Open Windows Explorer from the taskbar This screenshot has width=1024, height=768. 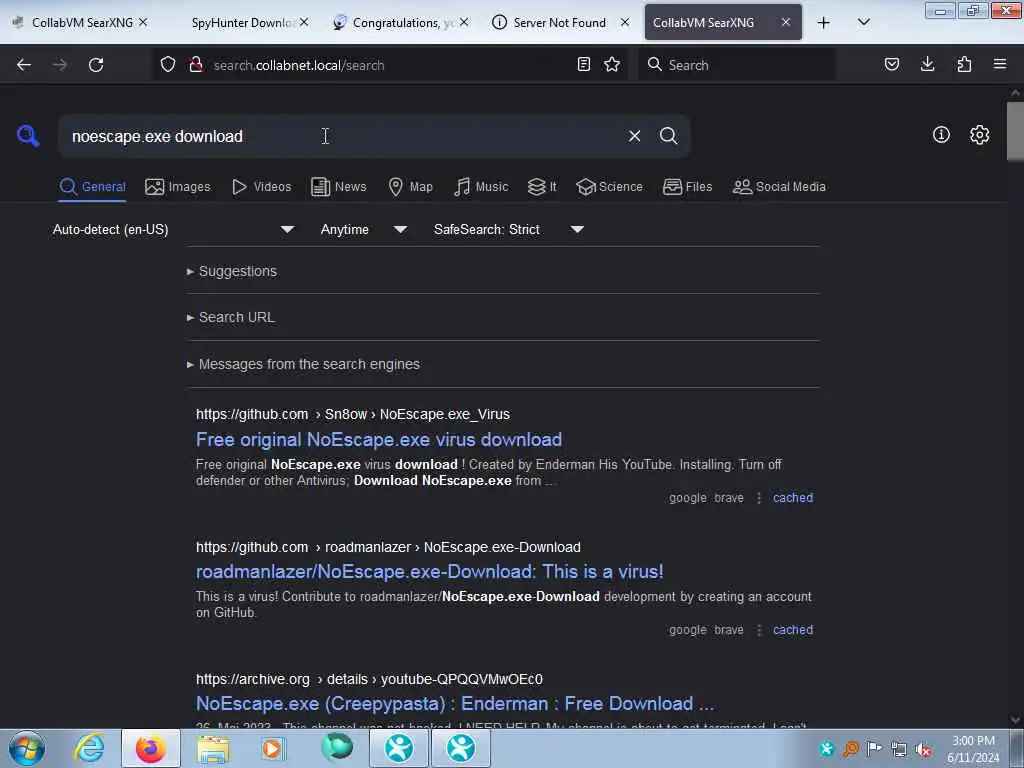tap(214, 748)
